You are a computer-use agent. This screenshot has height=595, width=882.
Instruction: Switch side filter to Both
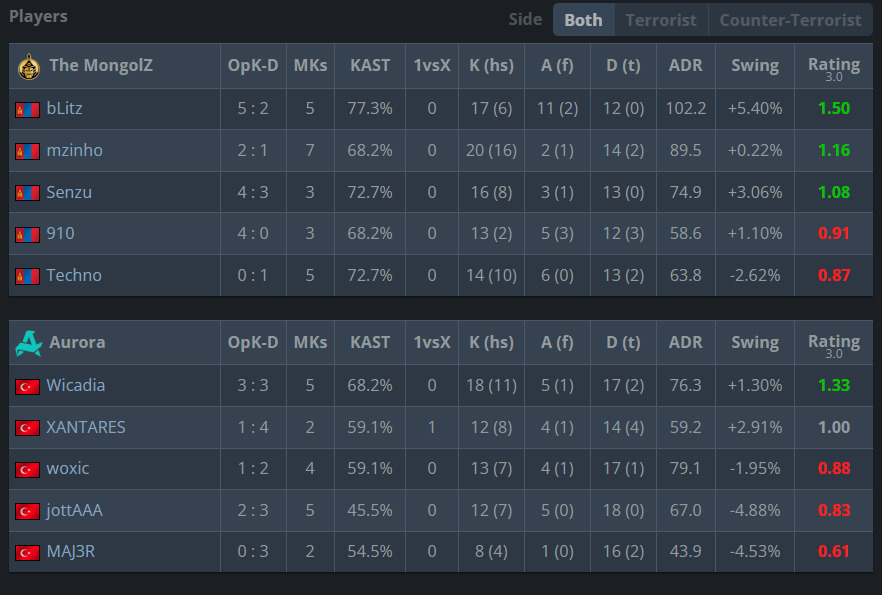click(x=583, y=20)
